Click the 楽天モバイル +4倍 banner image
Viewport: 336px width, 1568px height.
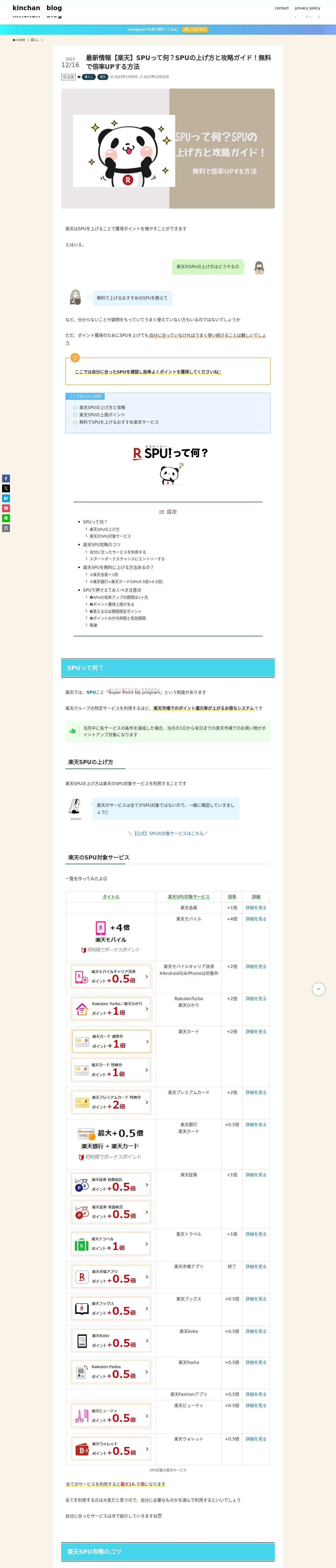point(111,937)
